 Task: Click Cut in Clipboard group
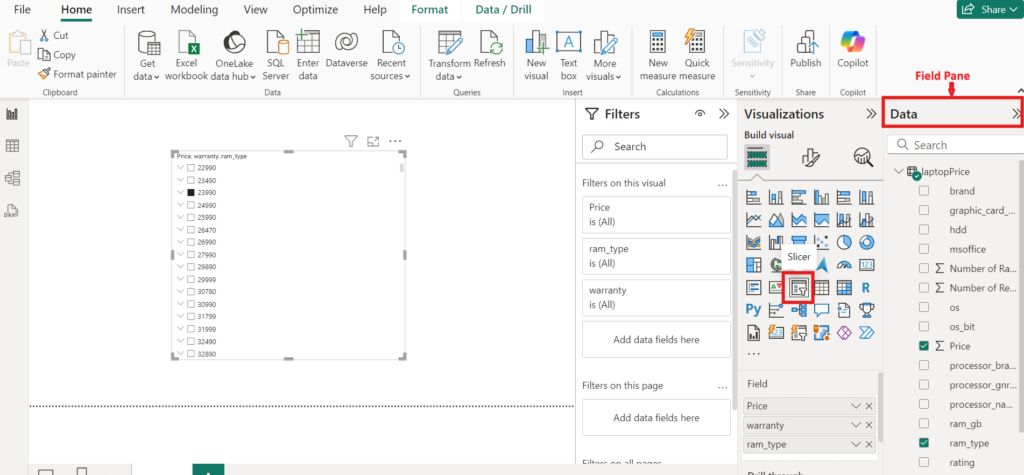[x=54, y=35]
